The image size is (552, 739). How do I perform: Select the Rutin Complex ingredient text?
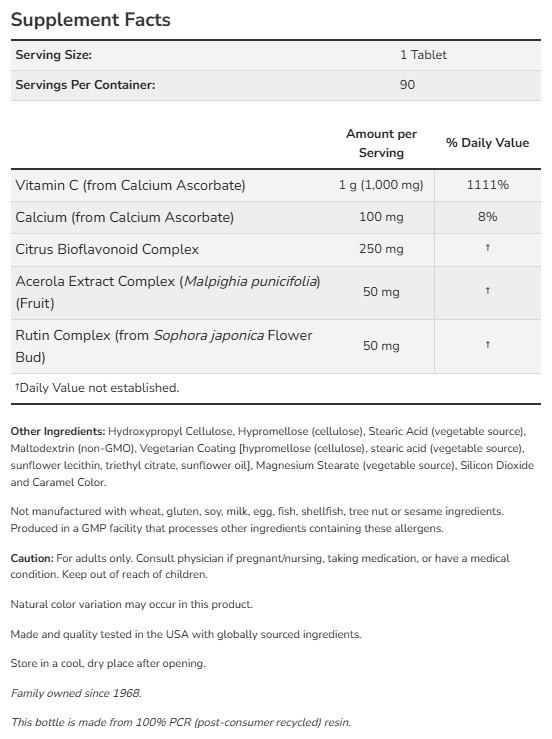[164, 346]
